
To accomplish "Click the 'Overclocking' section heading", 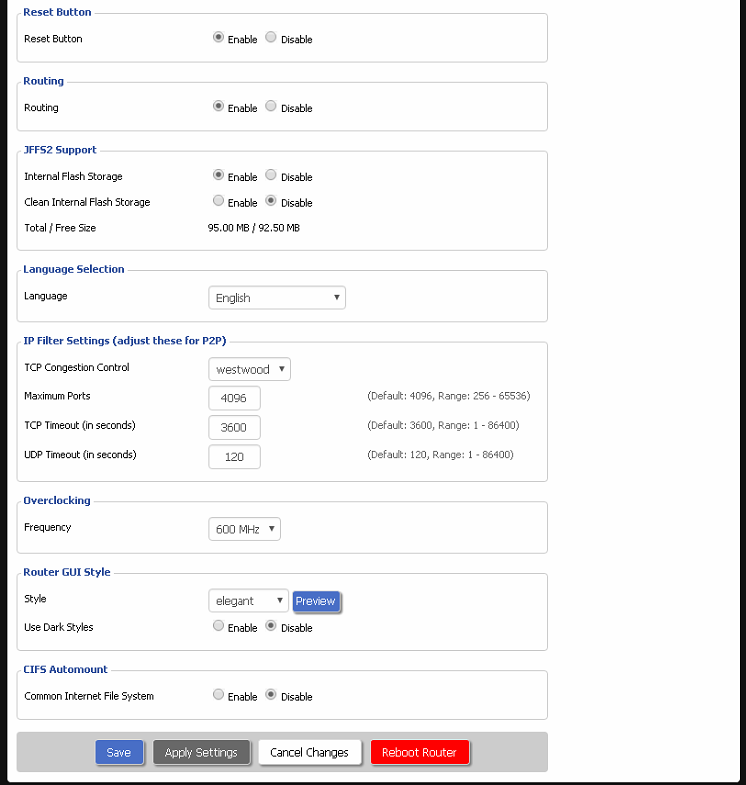I will (57, 501).
